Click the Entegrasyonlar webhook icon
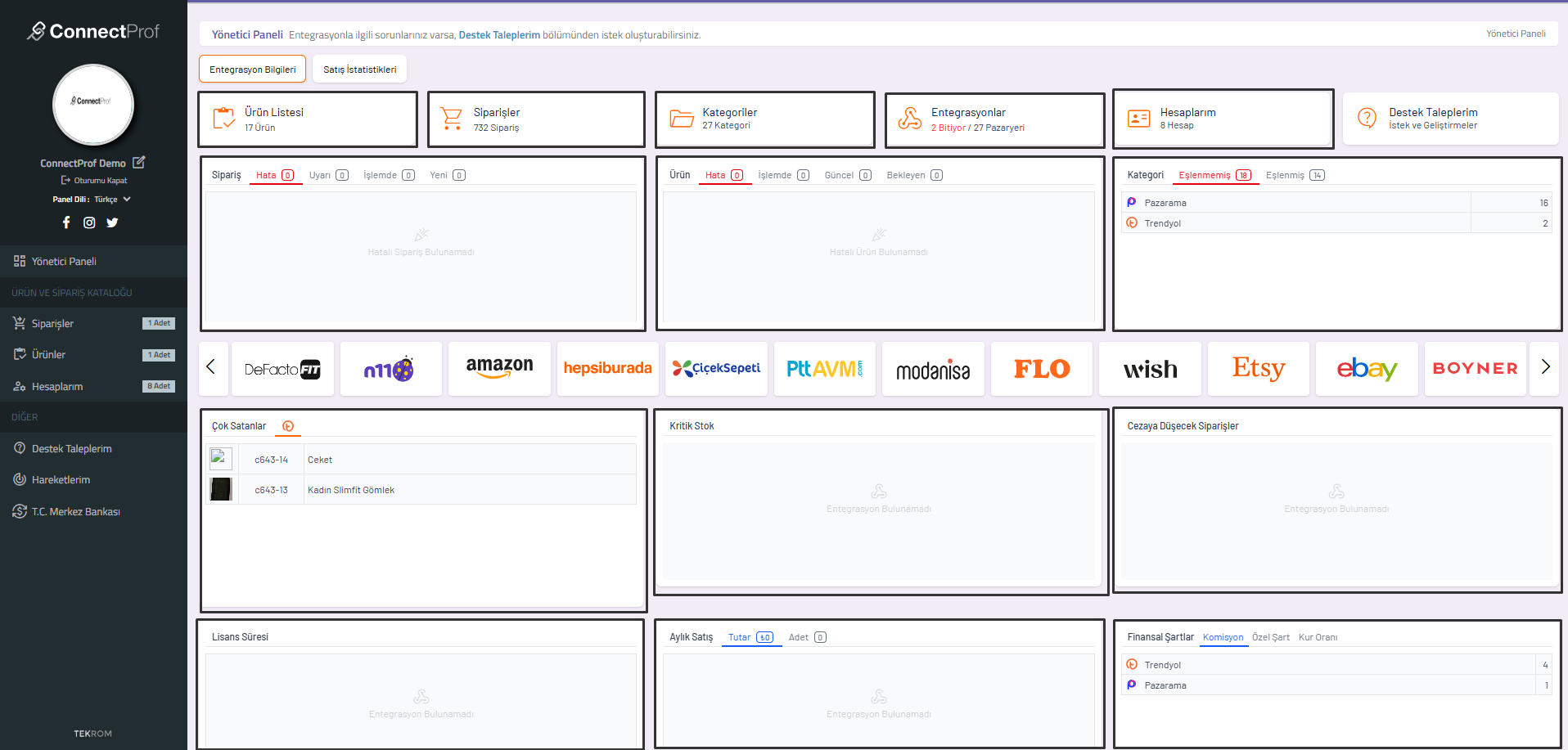The width and height of the screenshot is (1568, 750). click(909, 119)
